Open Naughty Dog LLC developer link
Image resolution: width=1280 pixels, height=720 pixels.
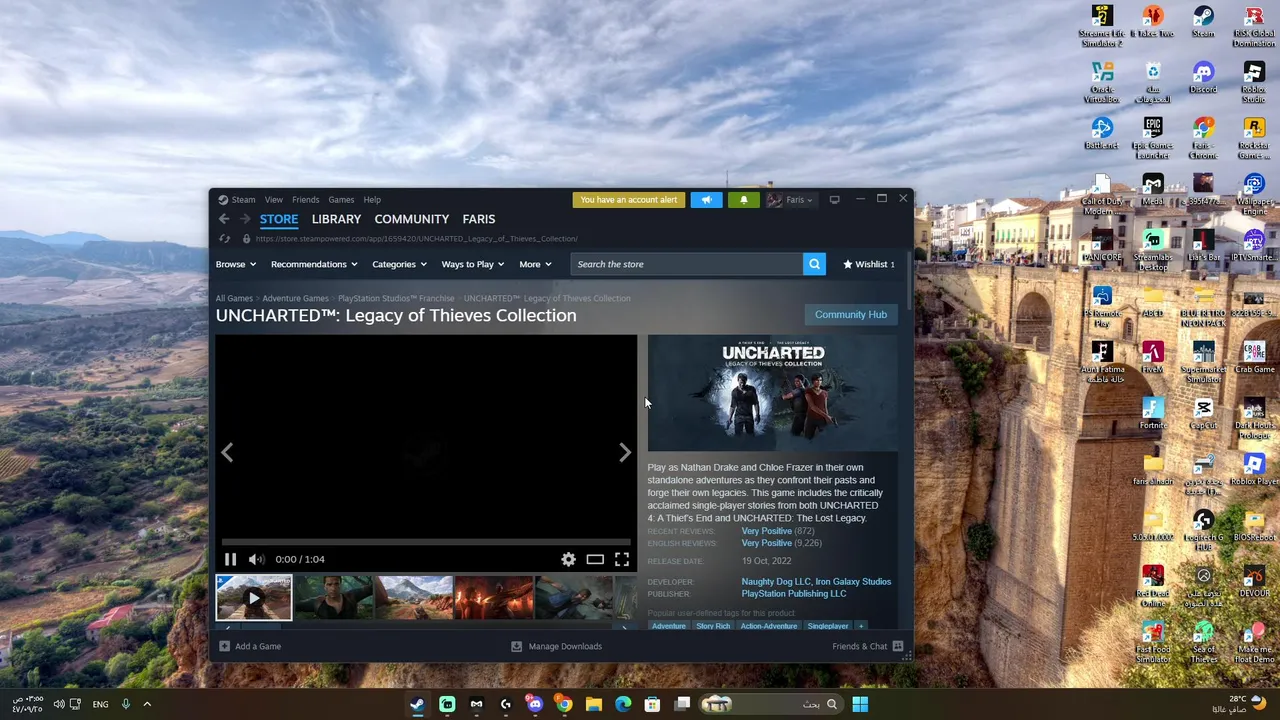(776, 582)
